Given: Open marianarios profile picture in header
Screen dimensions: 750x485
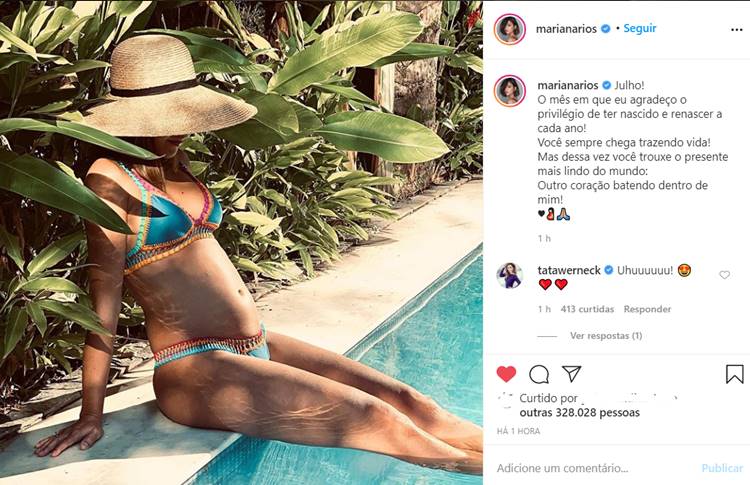Looking at the screenshot, I should click(x=509, y=29).
